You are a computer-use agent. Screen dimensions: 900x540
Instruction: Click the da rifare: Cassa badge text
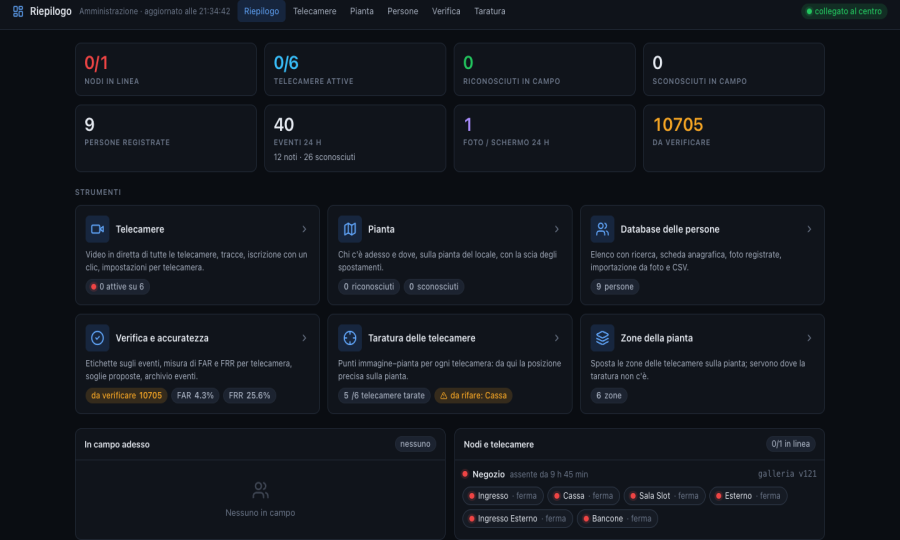tap(478, 395)
